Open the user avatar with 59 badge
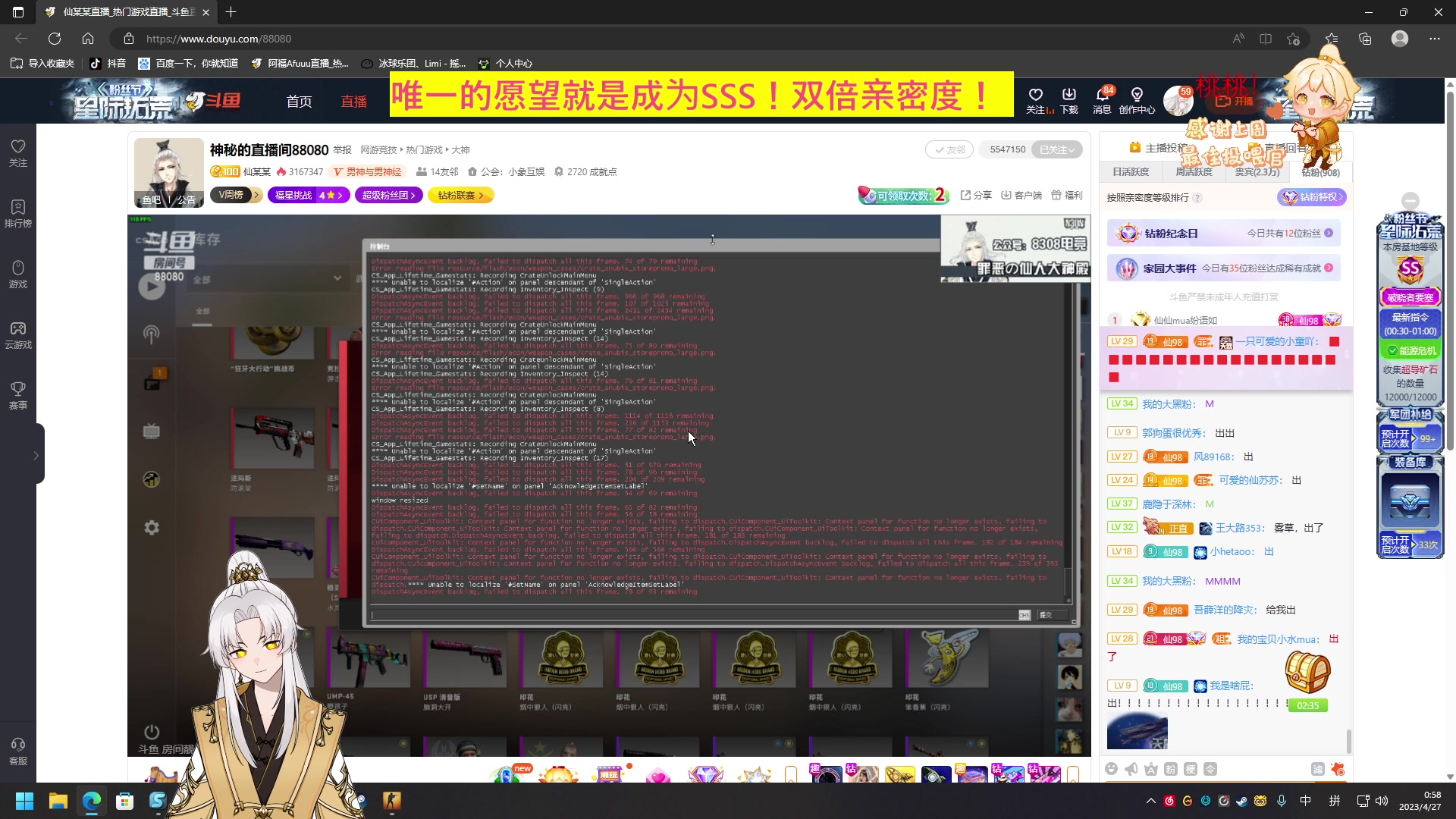 pyautogui.click(x=1178, y=100)
